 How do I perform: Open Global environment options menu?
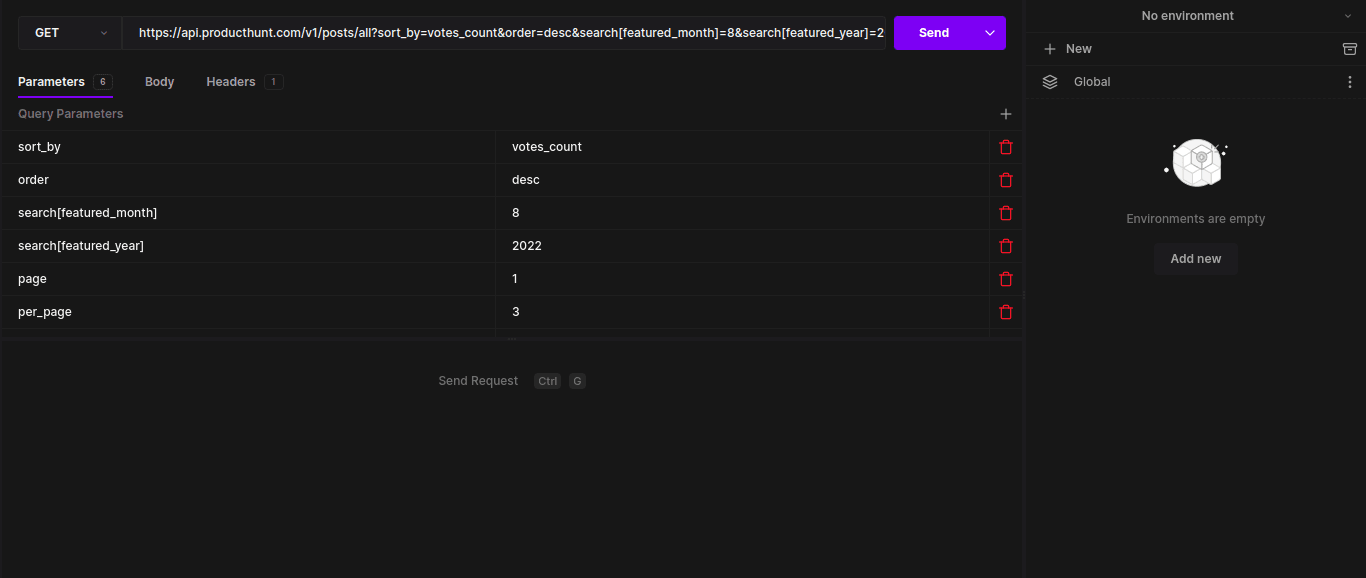(1349, 82)
